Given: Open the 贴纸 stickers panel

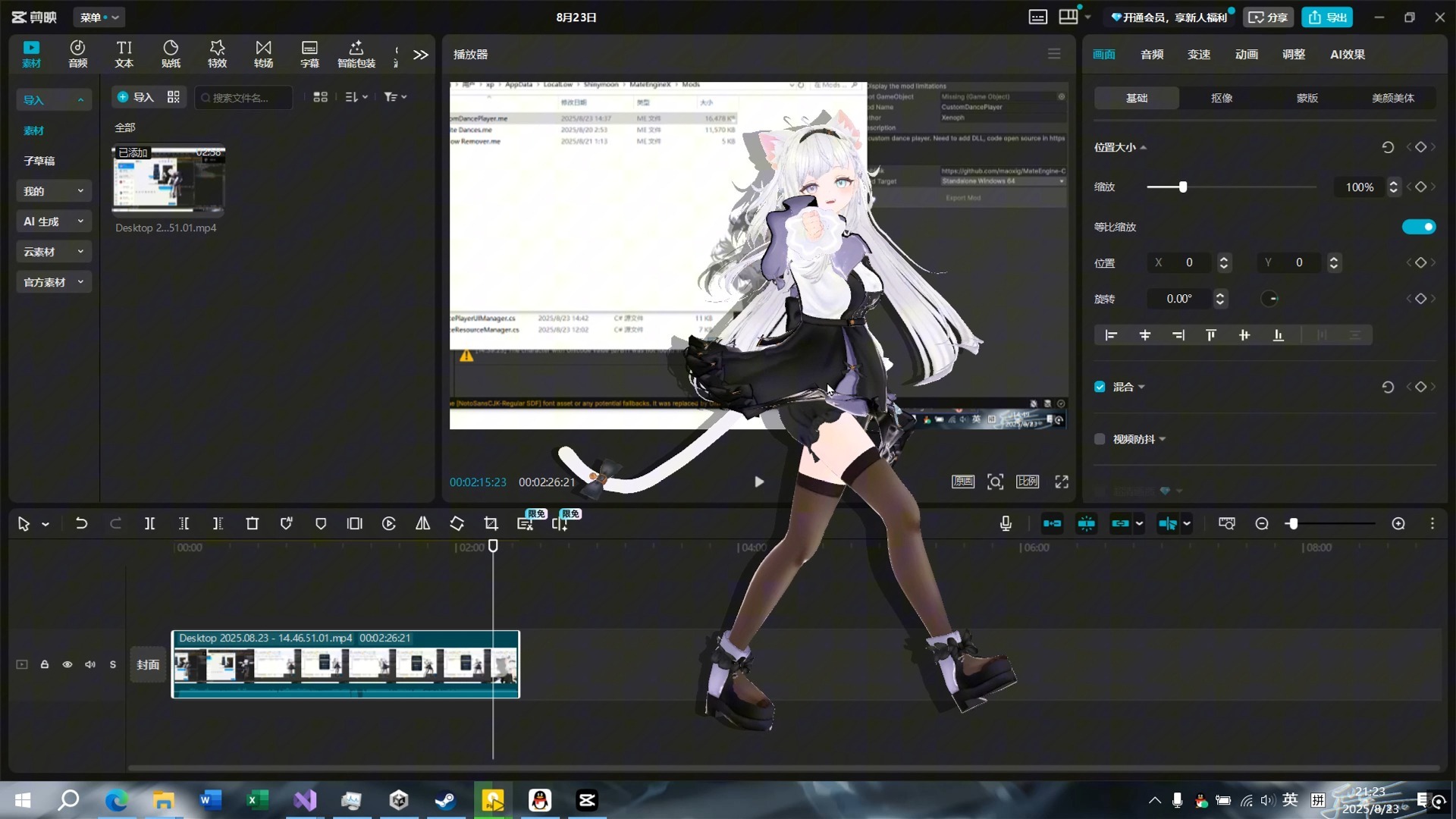Looking at the screenshot, I should 171,54.
